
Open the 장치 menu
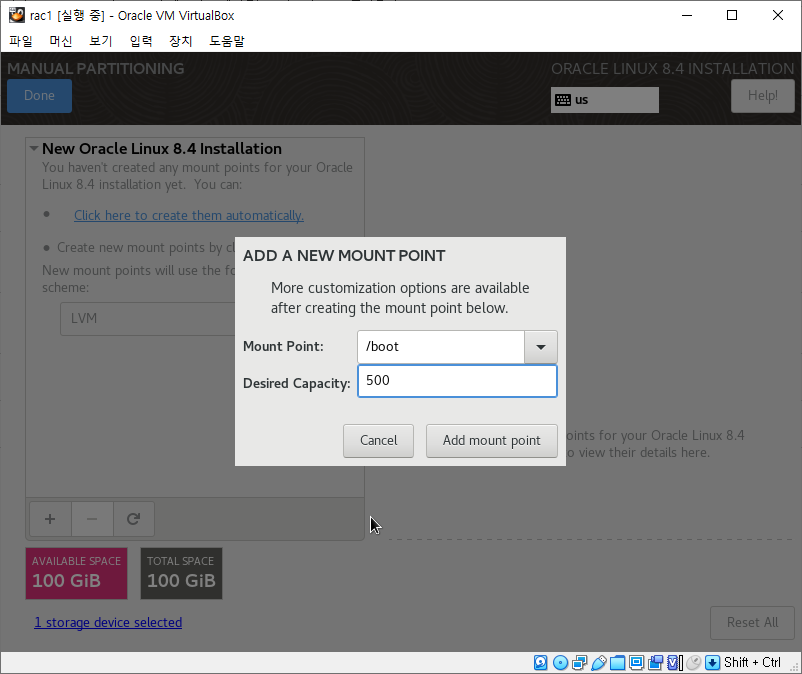(x=181, y=41)
